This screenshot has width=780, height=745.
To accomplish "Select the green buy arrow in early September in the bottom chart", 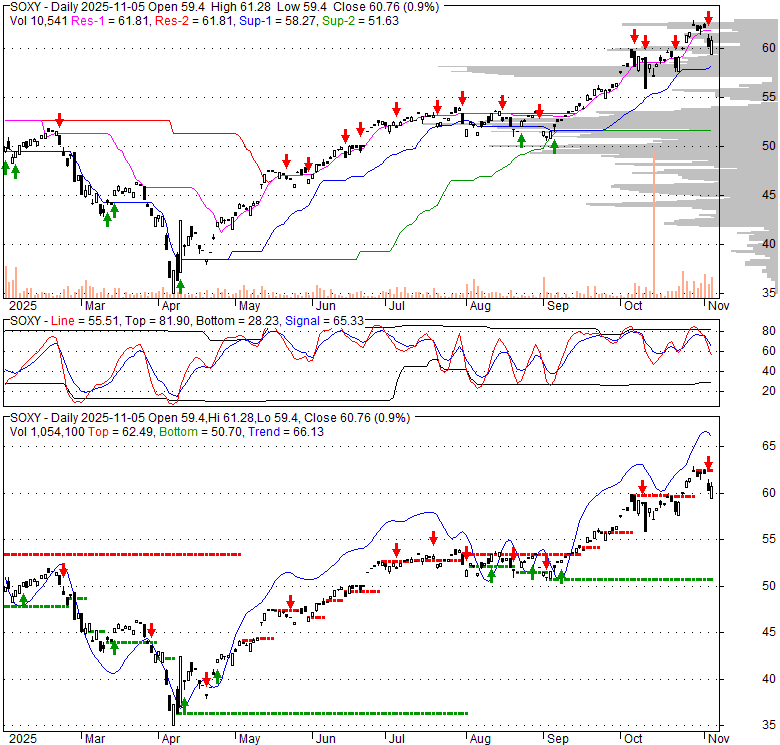I will click(x=560, y=576).
